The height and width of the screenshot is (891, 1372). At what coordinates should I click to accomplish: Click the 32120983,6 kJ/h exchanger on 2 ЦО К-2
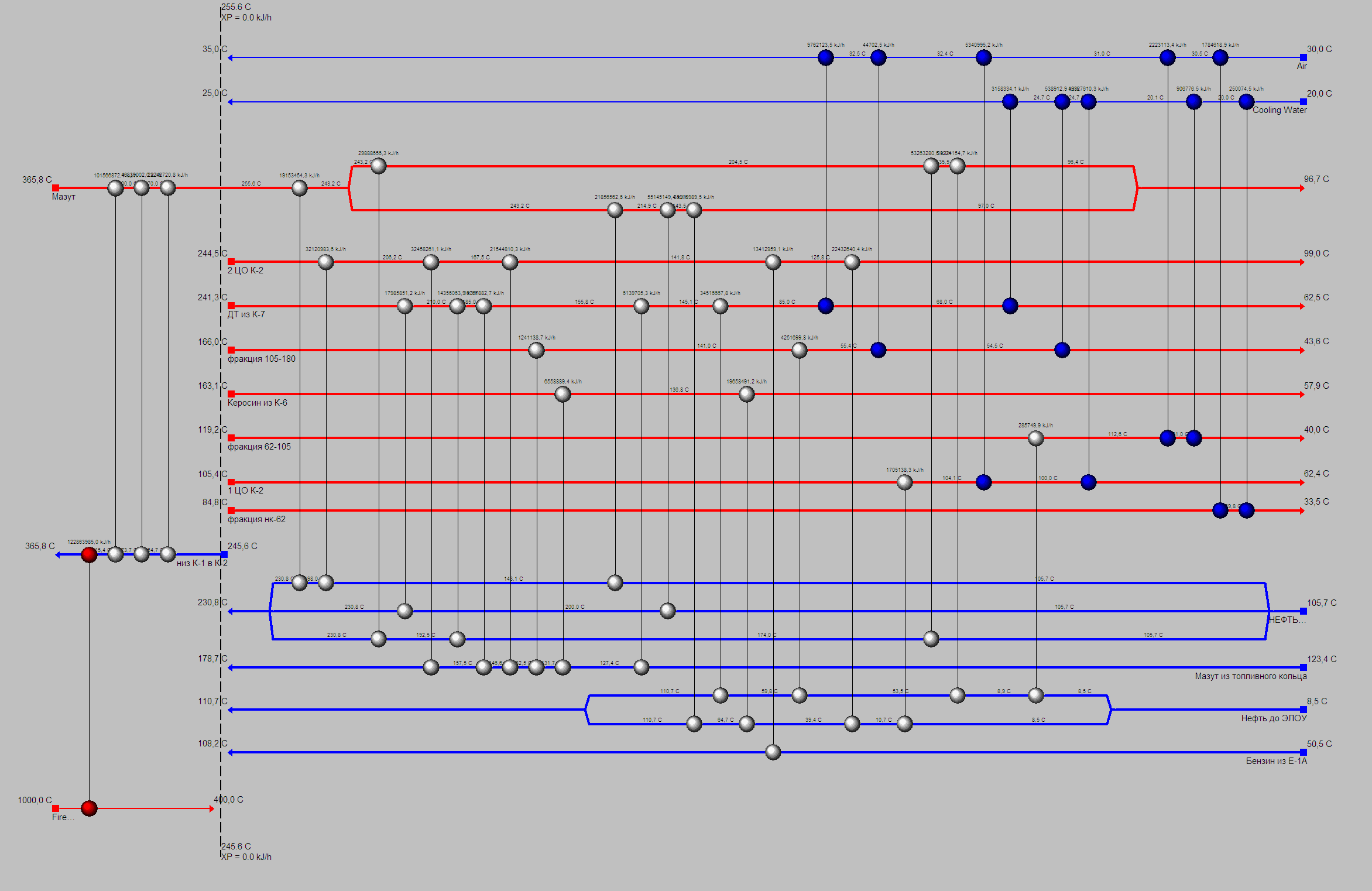[325, 262]
